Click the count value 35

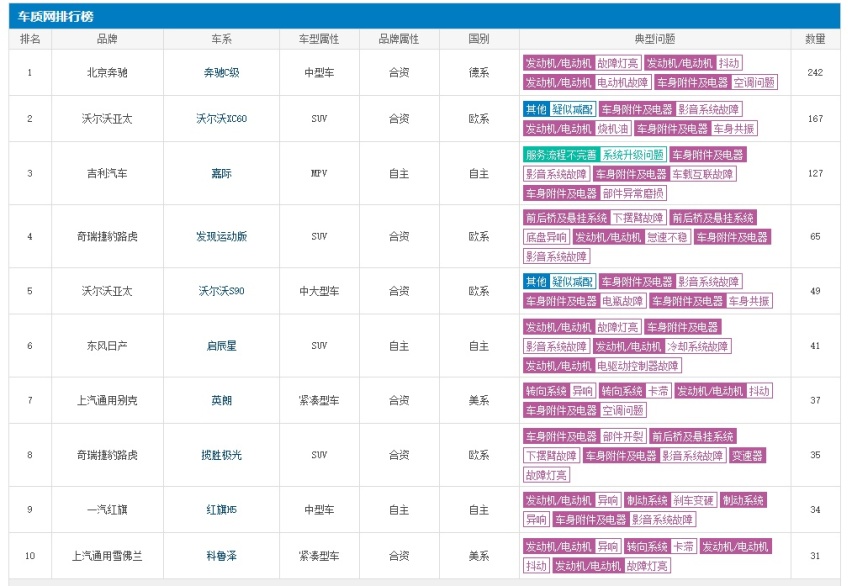pyautogui.click(x=815, y=455)
